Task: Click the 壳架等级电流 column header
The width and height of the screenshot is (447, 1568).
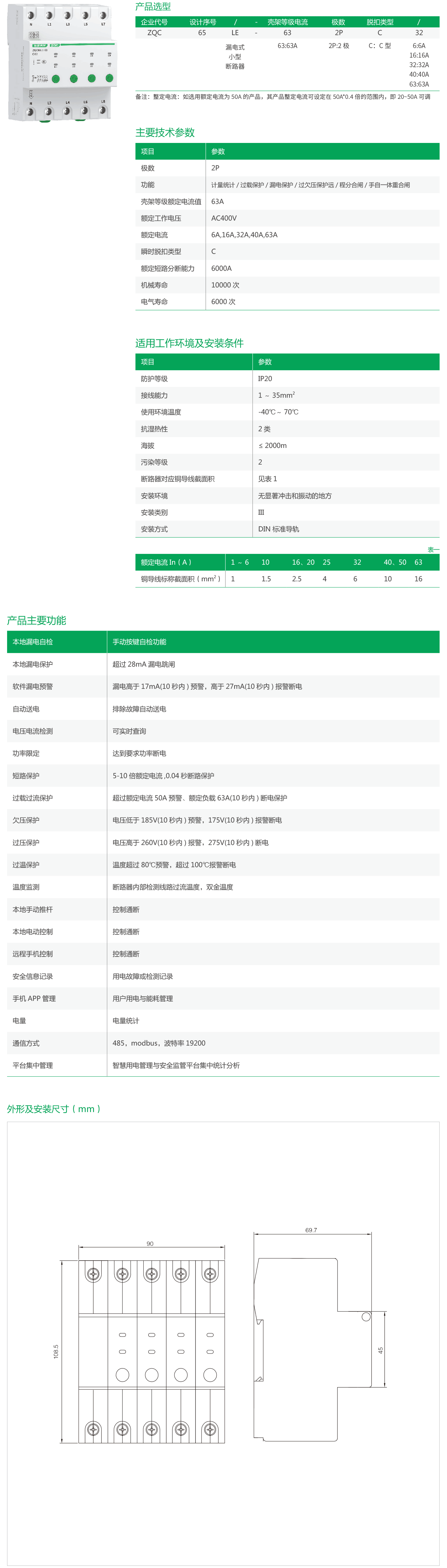Action: (287, 22)
